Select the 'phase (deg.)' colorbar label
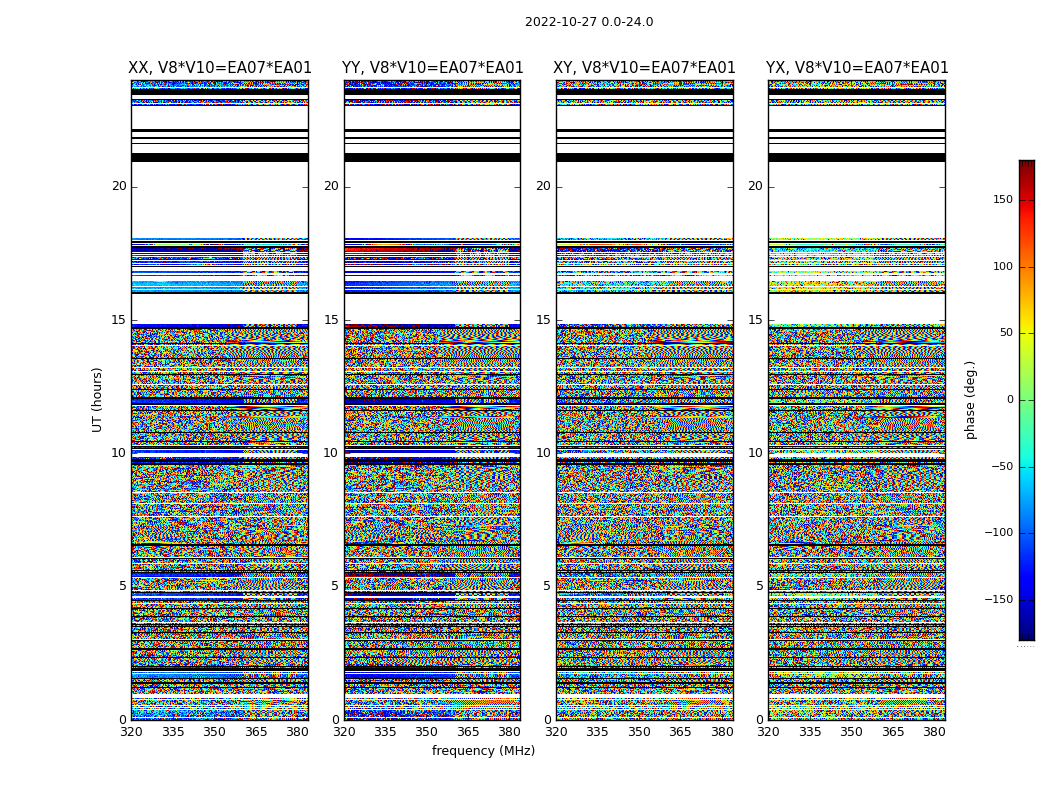The height and width of the screenshot is (800, 1050). 970,400
